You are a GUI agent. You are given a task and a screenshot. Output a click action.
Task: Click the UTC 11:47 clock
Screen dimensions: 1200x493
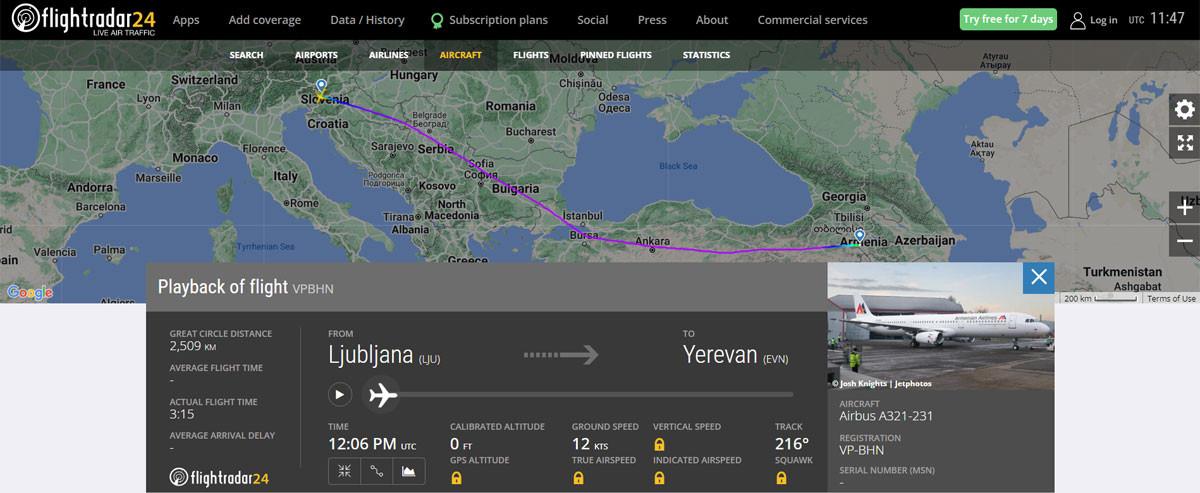tap(1157, 19)
